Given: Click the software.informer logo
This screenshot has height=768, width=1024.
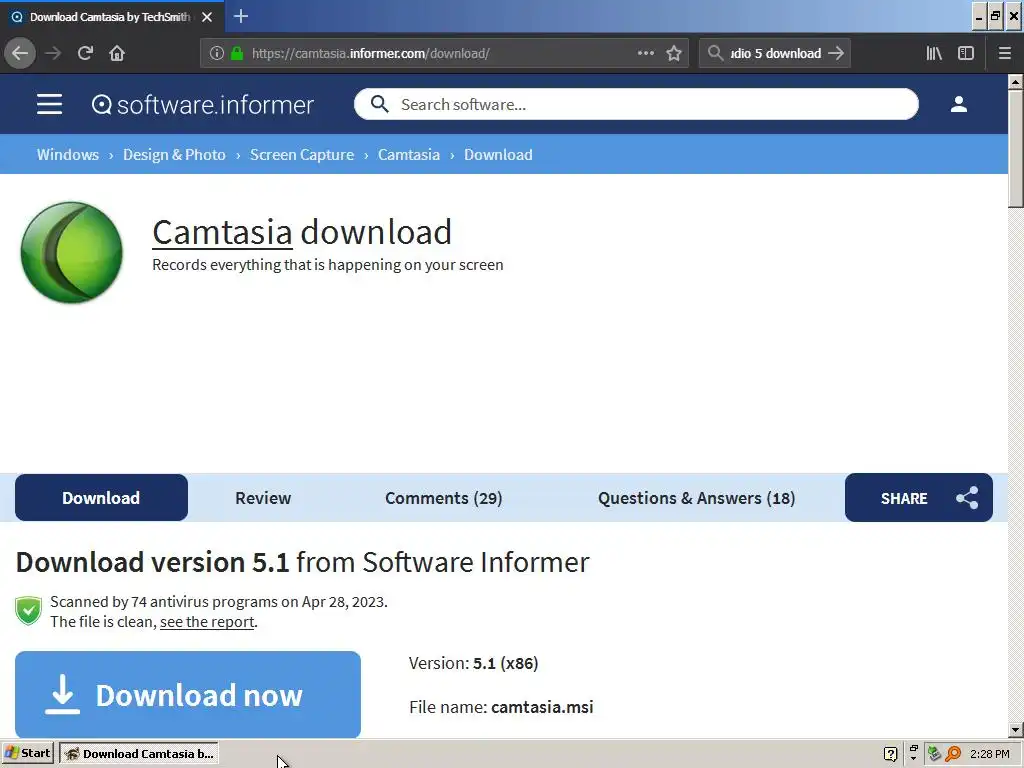Looking at the screenshot, I should tap(203, 104).
